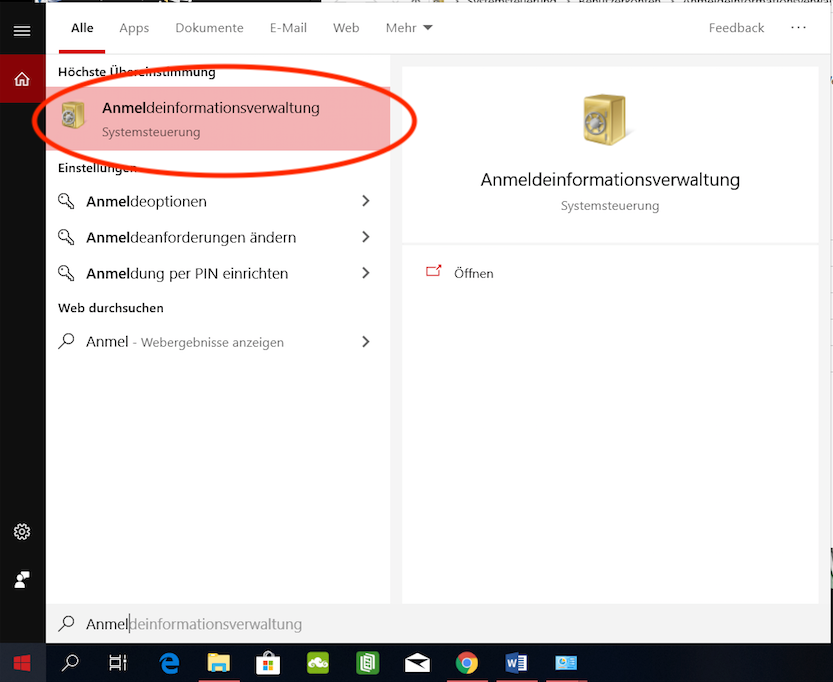
Task: Open the Settings gear in the sidebar
Action: [x=22, y=532]
